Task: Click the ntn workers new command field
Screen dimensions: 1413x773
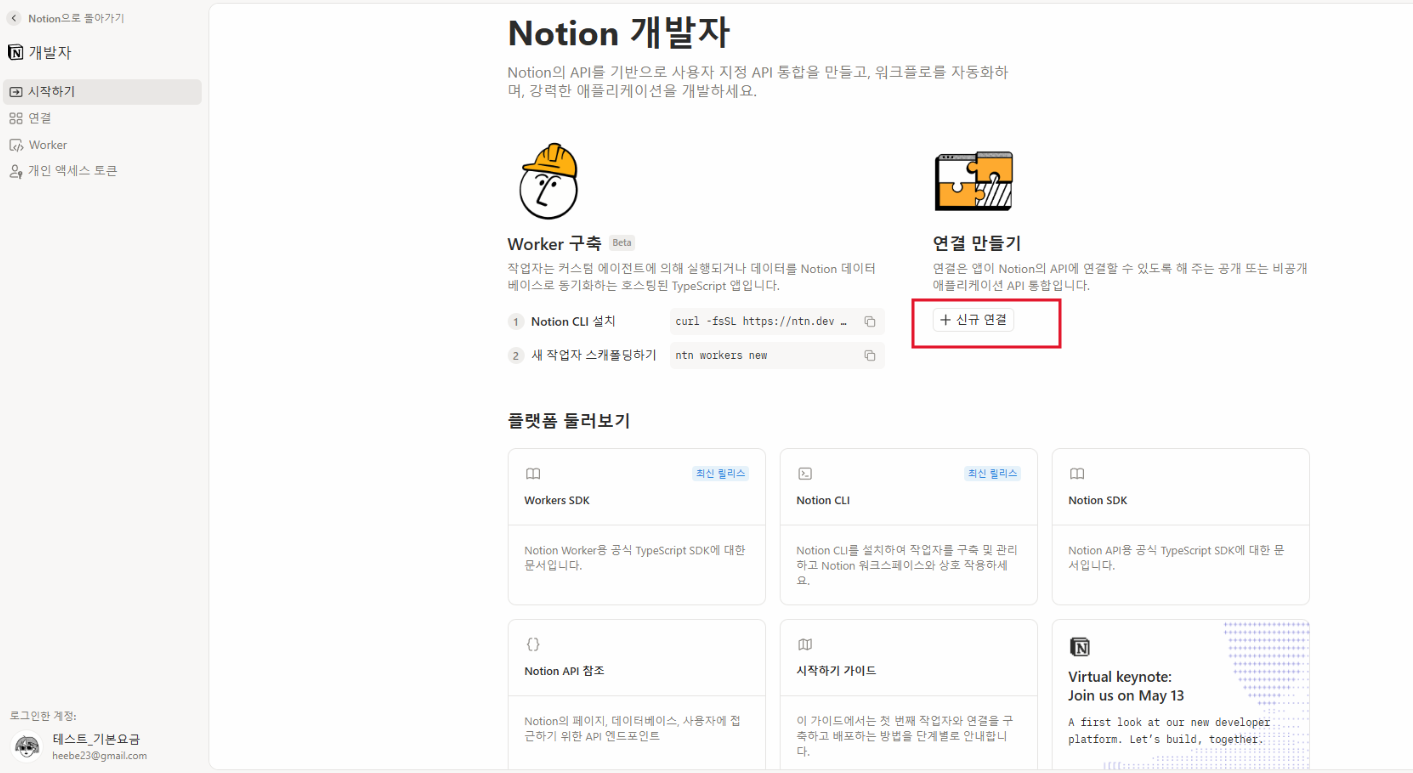Action: (777, 356)
